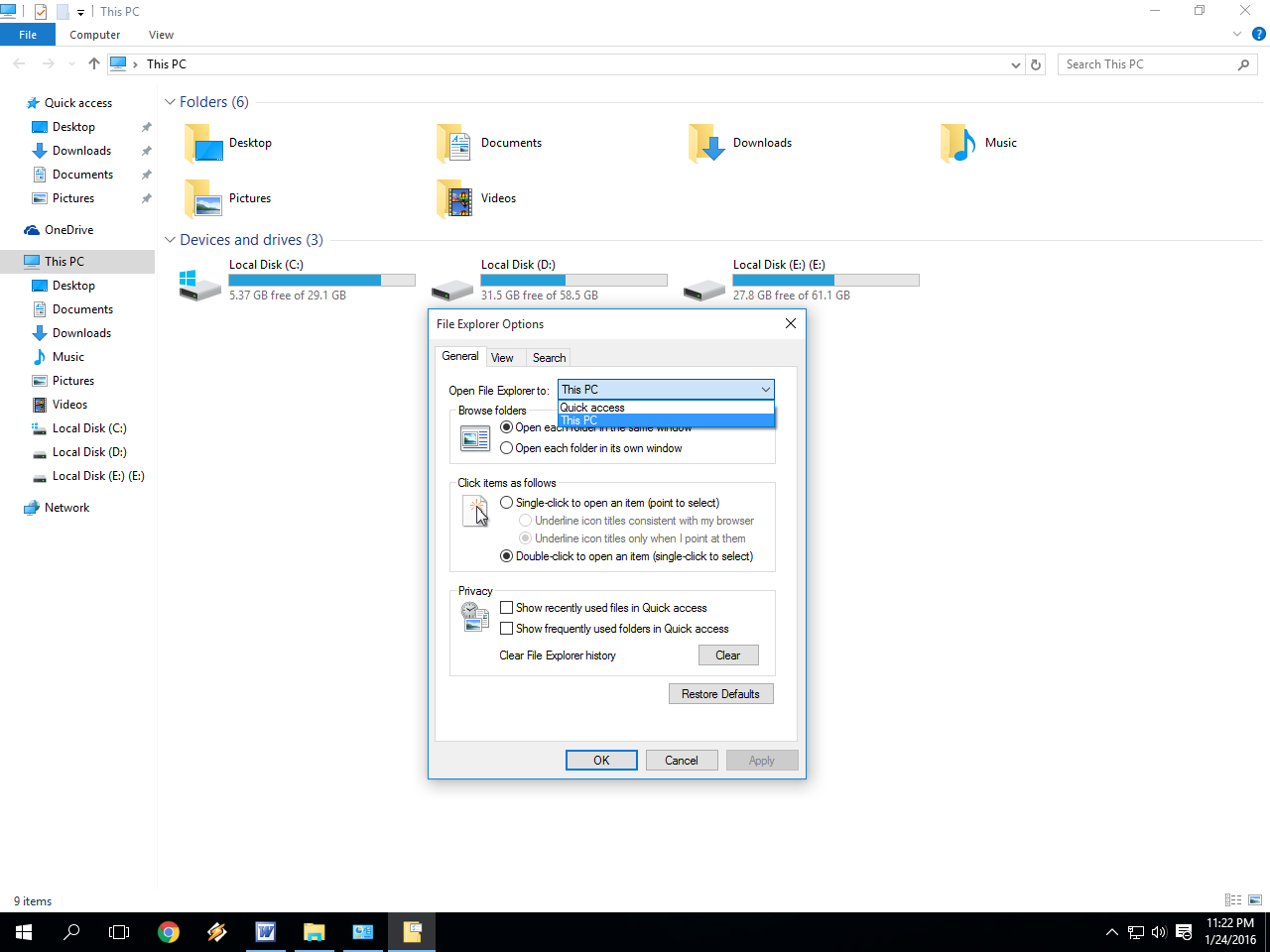The image size is (1270, 952).
Task: Switch to details view icon in status bar
Action: point(1233,900)
